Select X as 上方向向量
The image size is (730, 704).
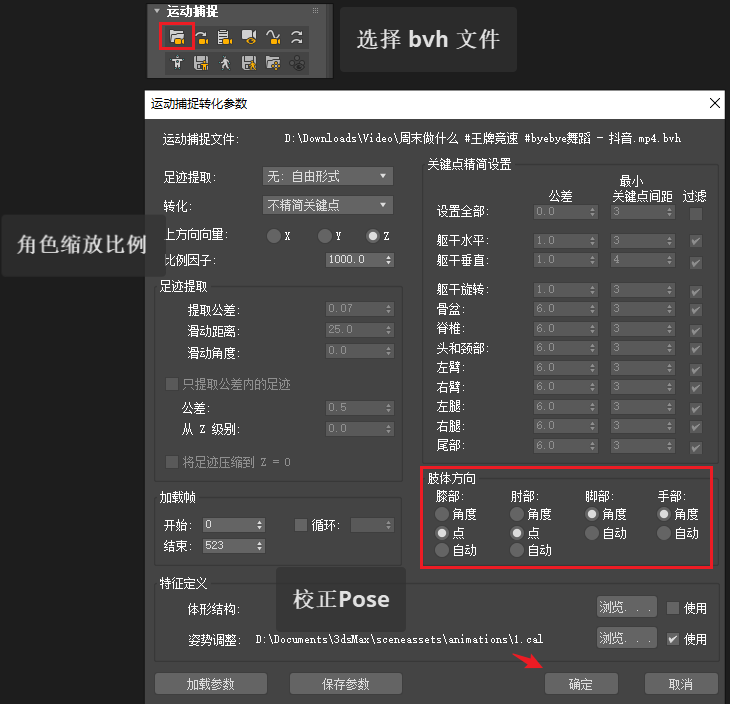coord(274,236)
